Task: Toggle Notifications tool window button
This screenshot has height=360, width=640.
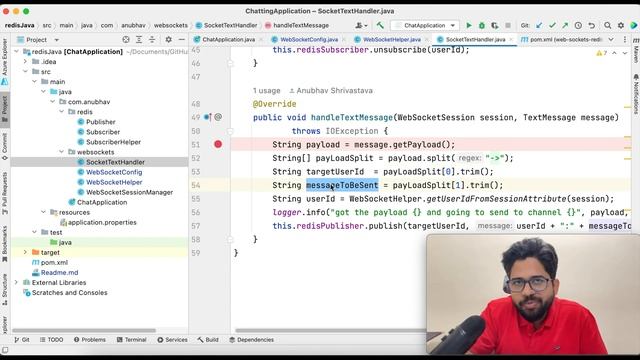Action: (636, 94)
